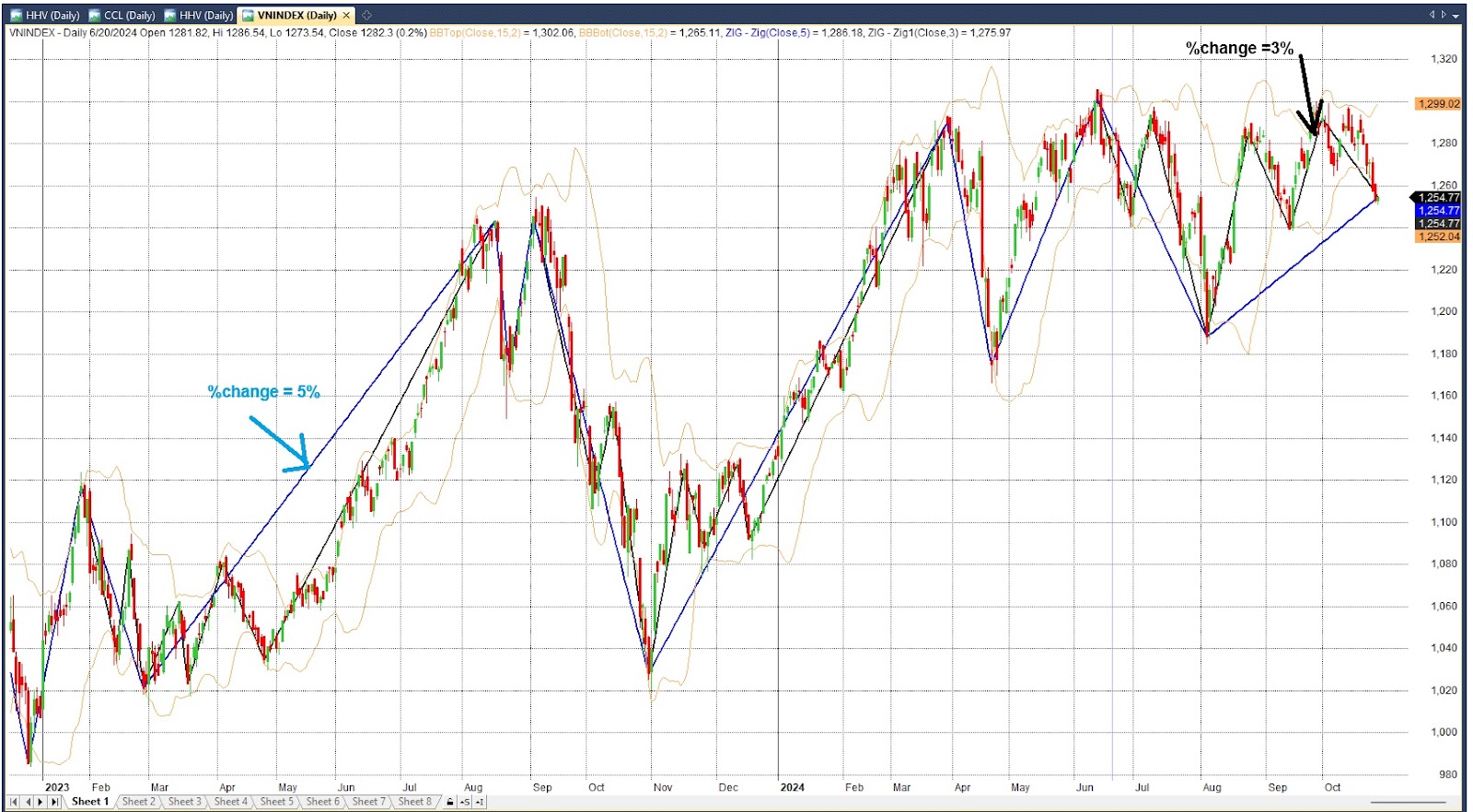Click the 1,320 price axis label
Viewport: 1473px width, 812px height.
click(x=1443, y=59)
